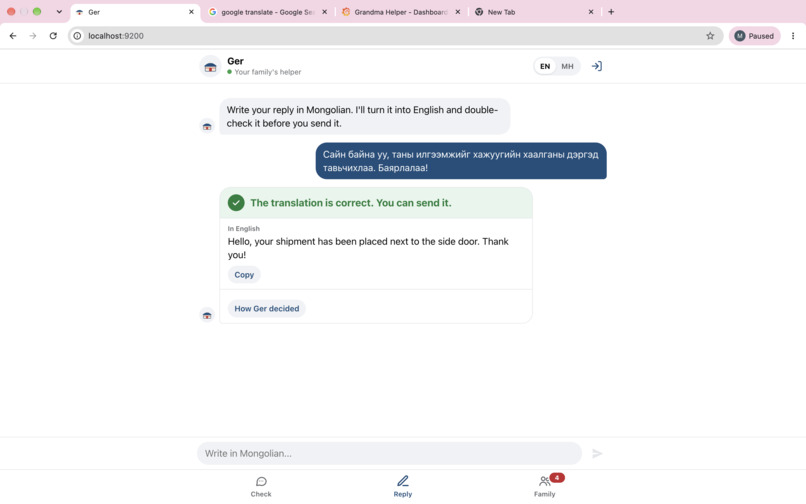Reload the current page
Viewport: 806px width, 504px height.
click(x=53, y=36)
